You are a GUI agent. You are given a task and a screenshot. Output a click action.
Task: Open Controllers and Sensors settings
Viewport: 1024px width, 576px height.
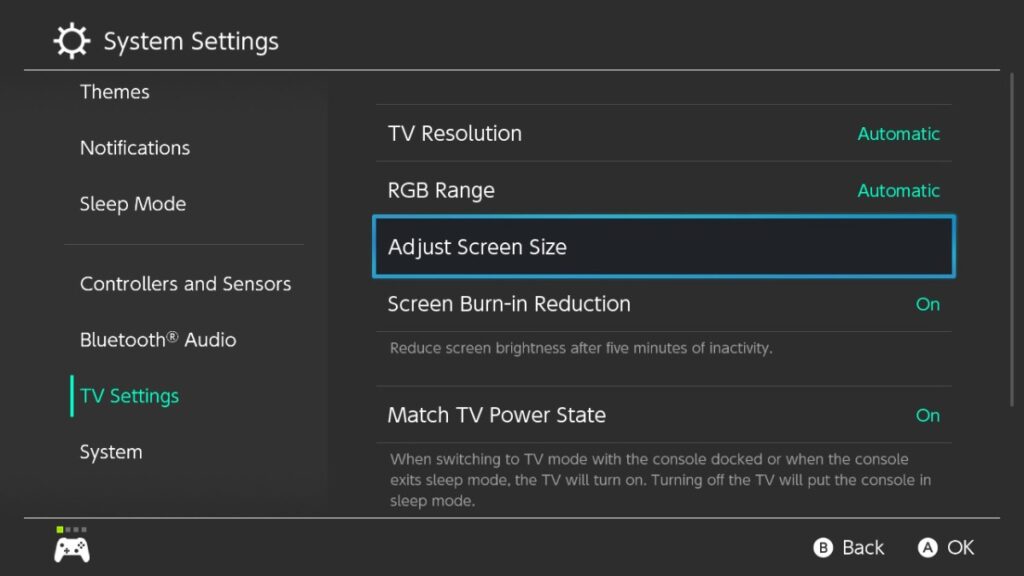[185, 283]
